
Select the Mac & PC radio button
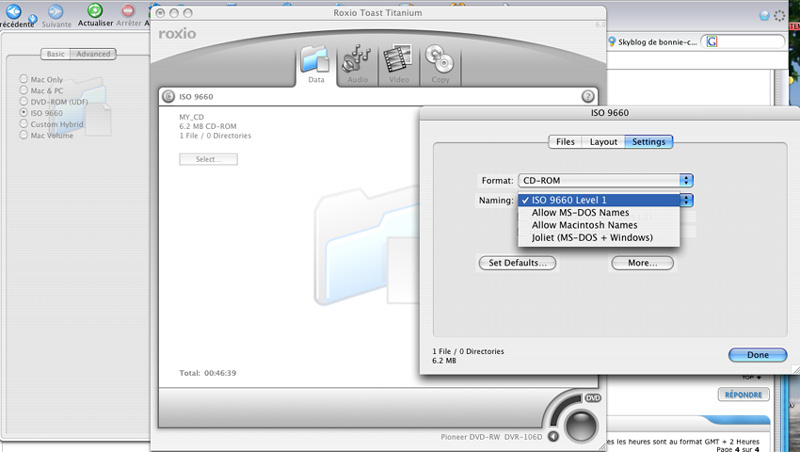(23, 90)
